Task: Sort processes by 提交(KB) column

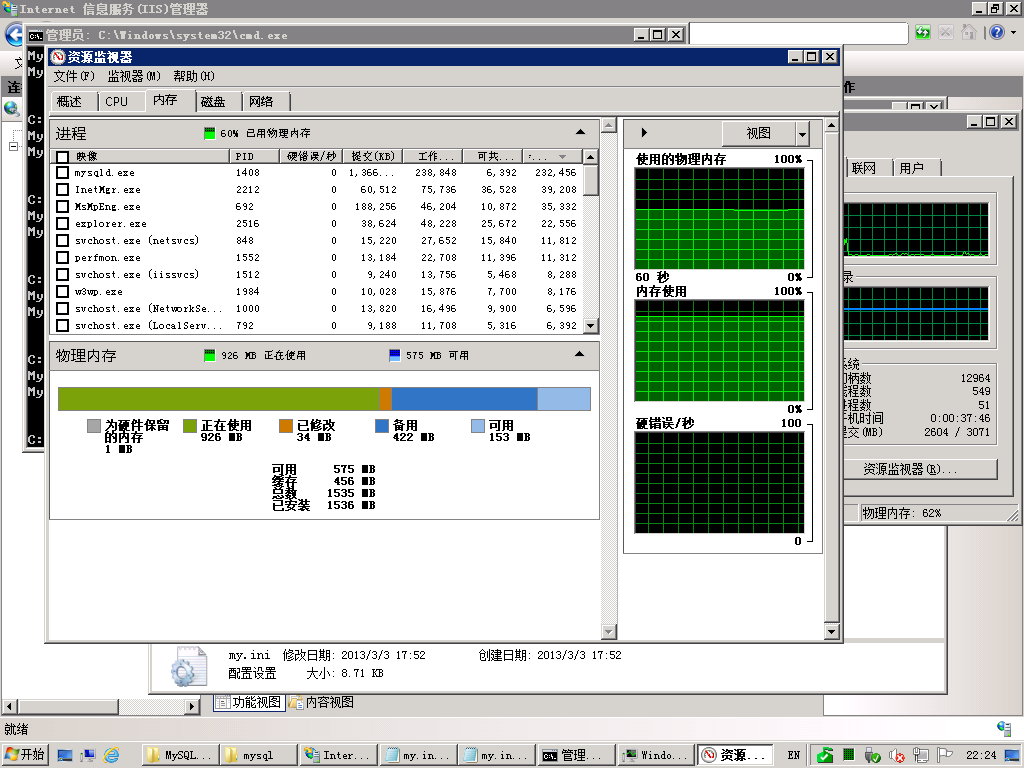Action: tap(372, 157)
